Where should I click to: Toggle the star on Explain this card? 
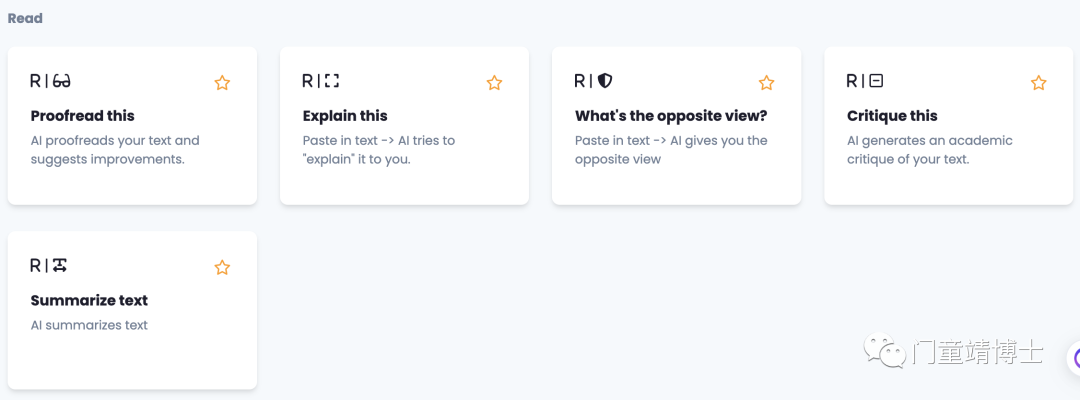pos(494,83)
